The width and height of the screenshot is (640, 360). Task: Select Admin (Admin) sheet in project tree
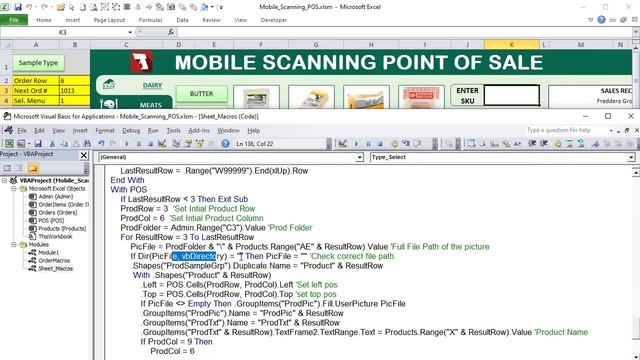coord(56,196)
